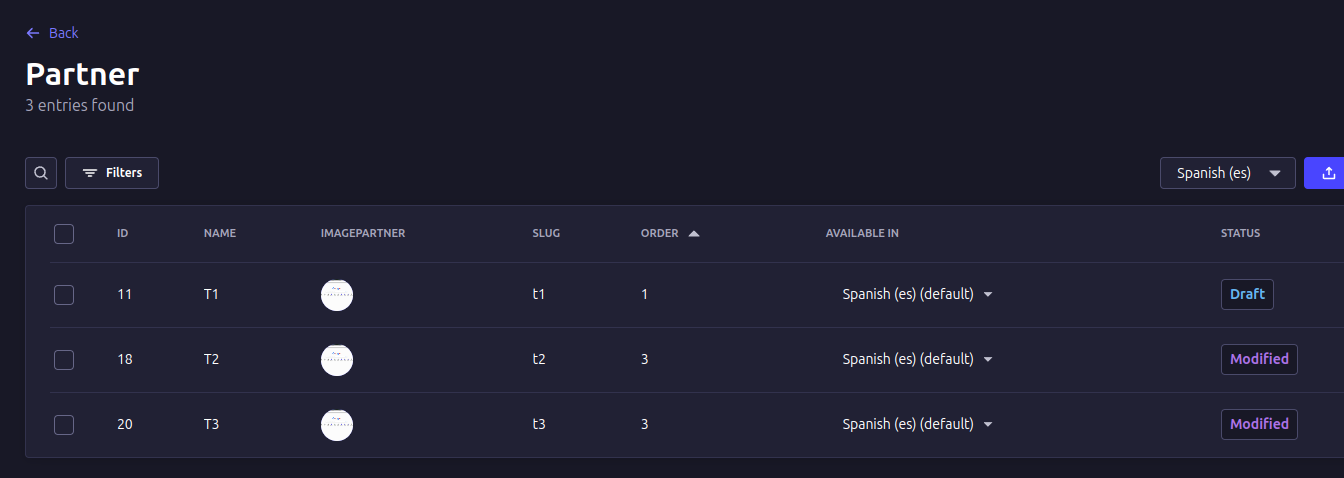Open the Spanish (es) locale dropdown
The width and height of the screenshot is (1344, 478).
[1227, 173]
